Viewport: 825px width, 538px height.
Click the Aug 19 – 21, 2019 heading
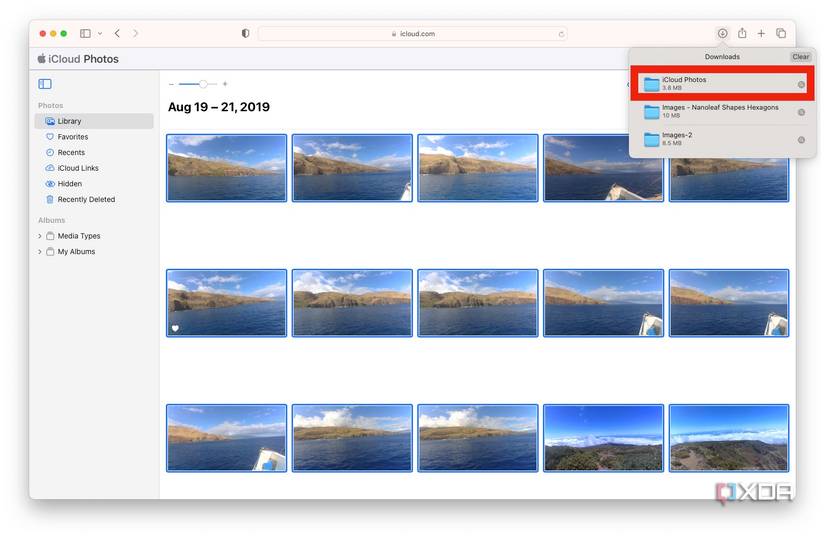pos(219,107)
